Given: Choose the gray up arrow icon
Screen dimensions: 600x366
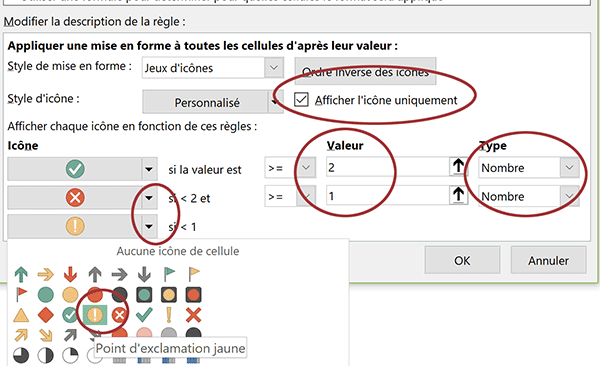Looking at the screenshot, I should (x=95, y=274).
